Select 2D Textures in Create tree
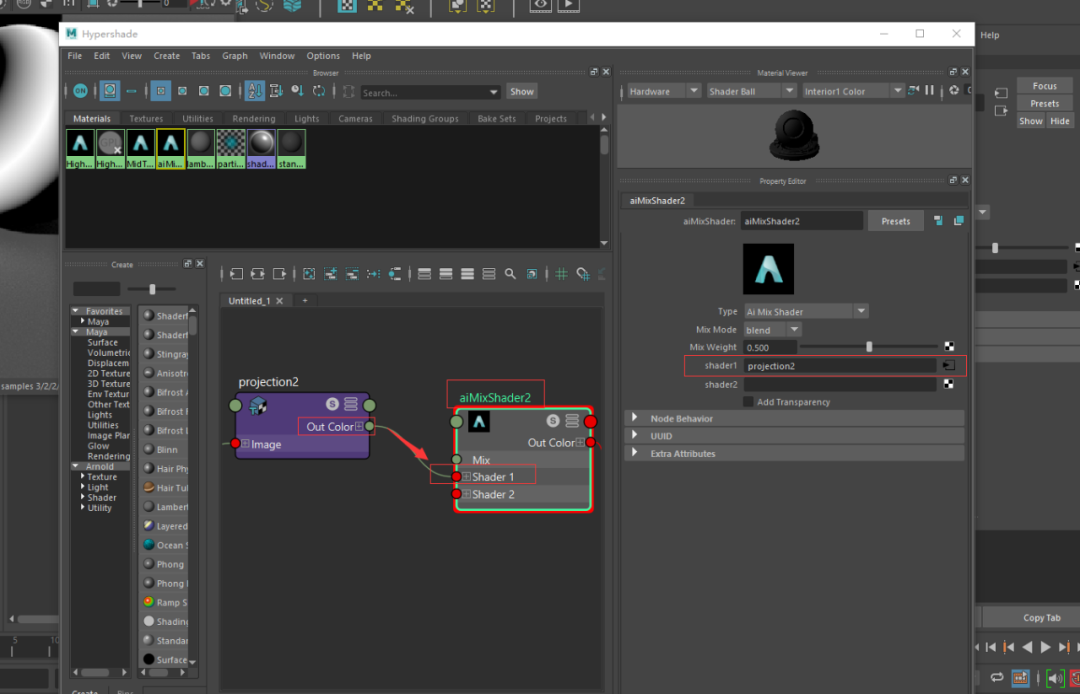Screen dimensions: 1080x694 point(108,373)
